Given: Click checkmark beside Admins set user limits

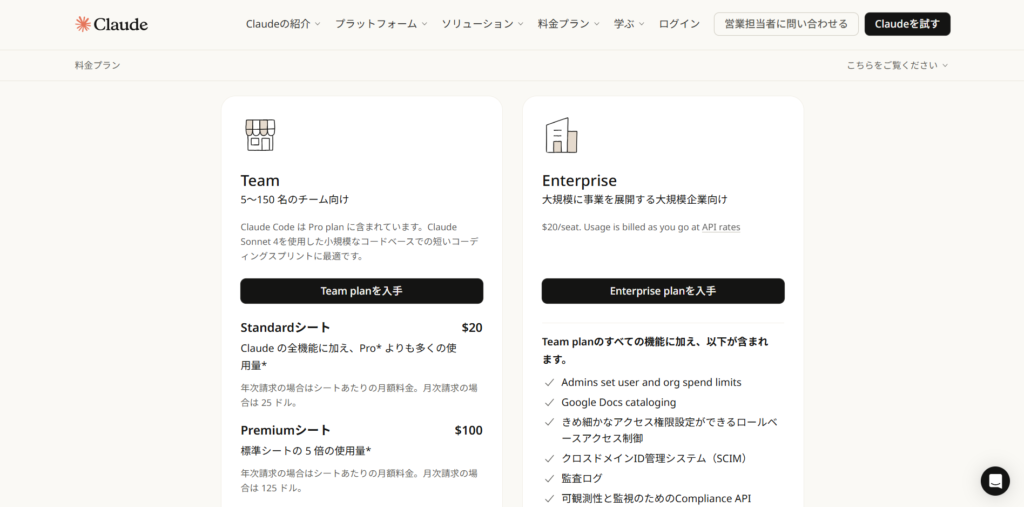Looking at the screenshot, I should [x=549, y=383].
